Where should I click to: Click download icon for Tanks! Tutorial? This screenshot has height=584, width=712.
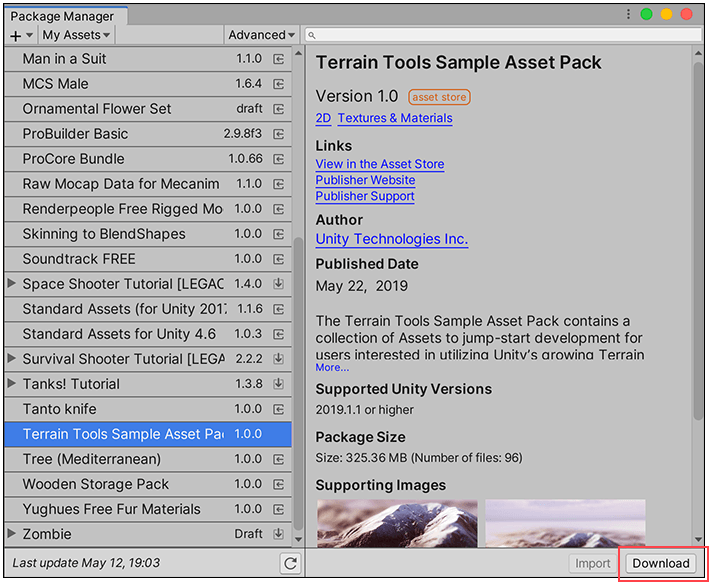(278, 384)
